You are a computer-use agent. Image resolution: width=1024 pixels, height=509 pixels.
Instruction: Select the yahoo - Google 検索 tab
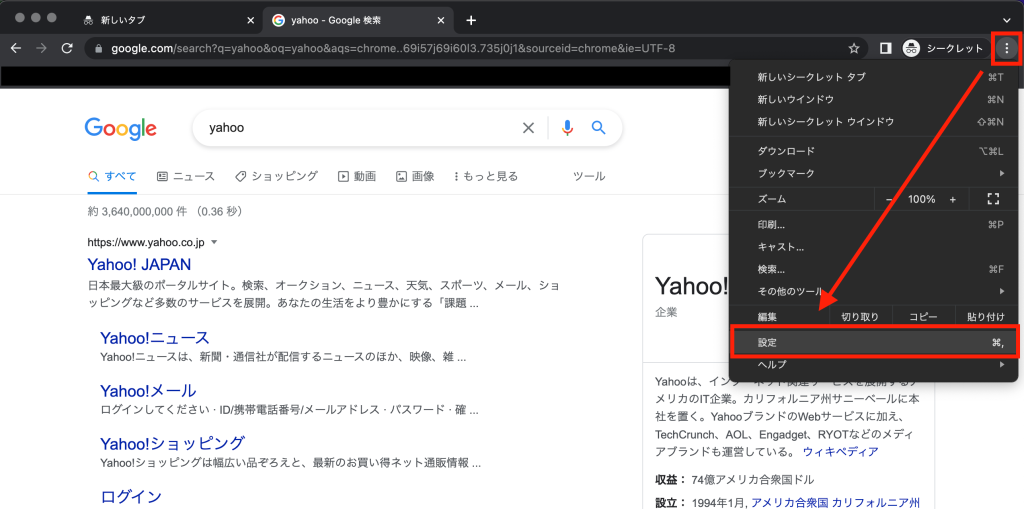pos(359,20)
